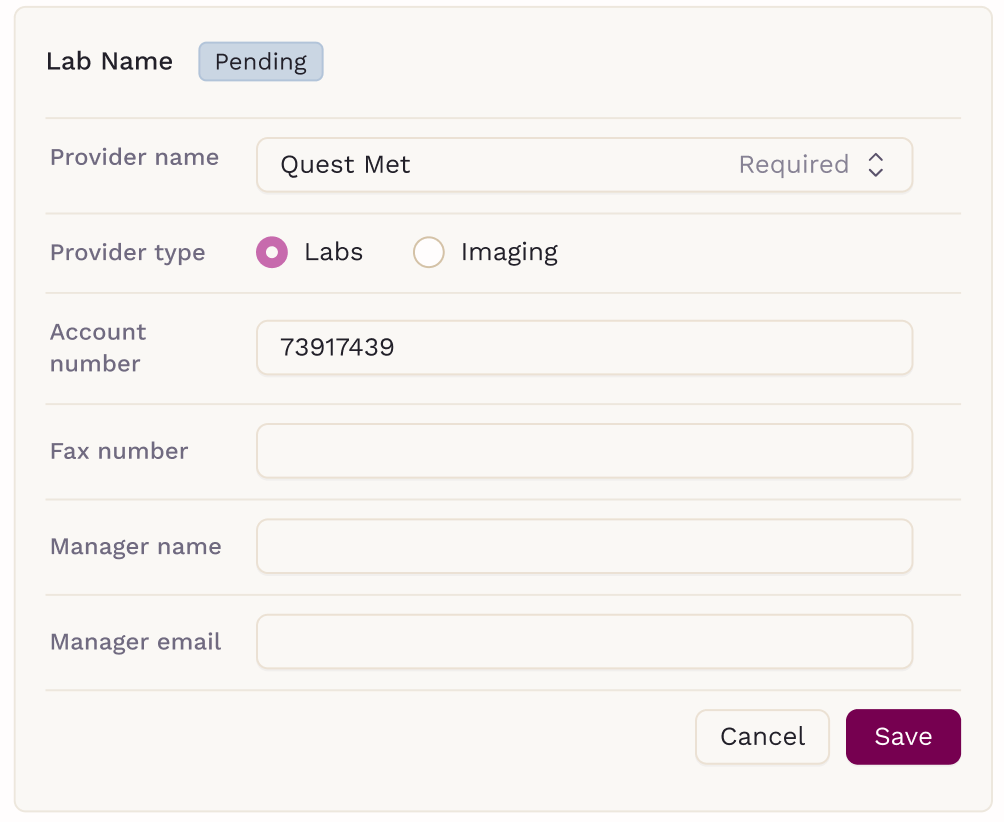This screenshot has height=822, width=1004.
Task: Cancel the lab form
Action: point(762,737)
